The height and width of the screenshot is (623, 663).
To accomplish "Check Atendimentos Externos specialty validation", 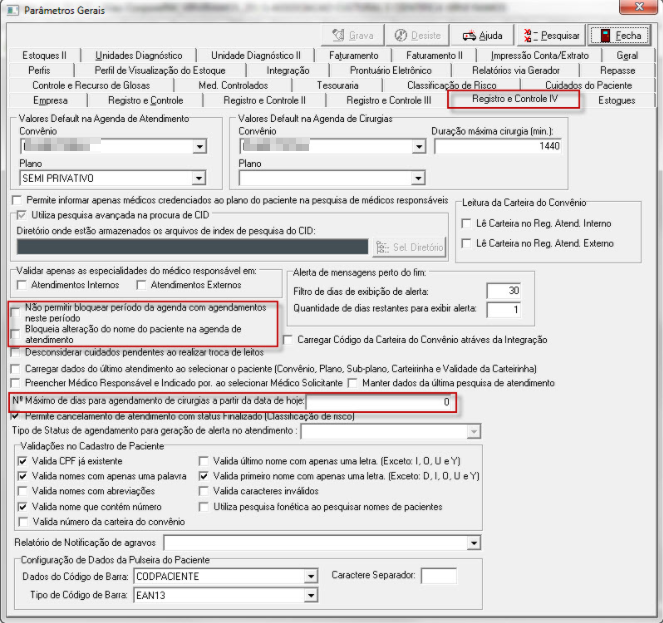I will 141,285.
